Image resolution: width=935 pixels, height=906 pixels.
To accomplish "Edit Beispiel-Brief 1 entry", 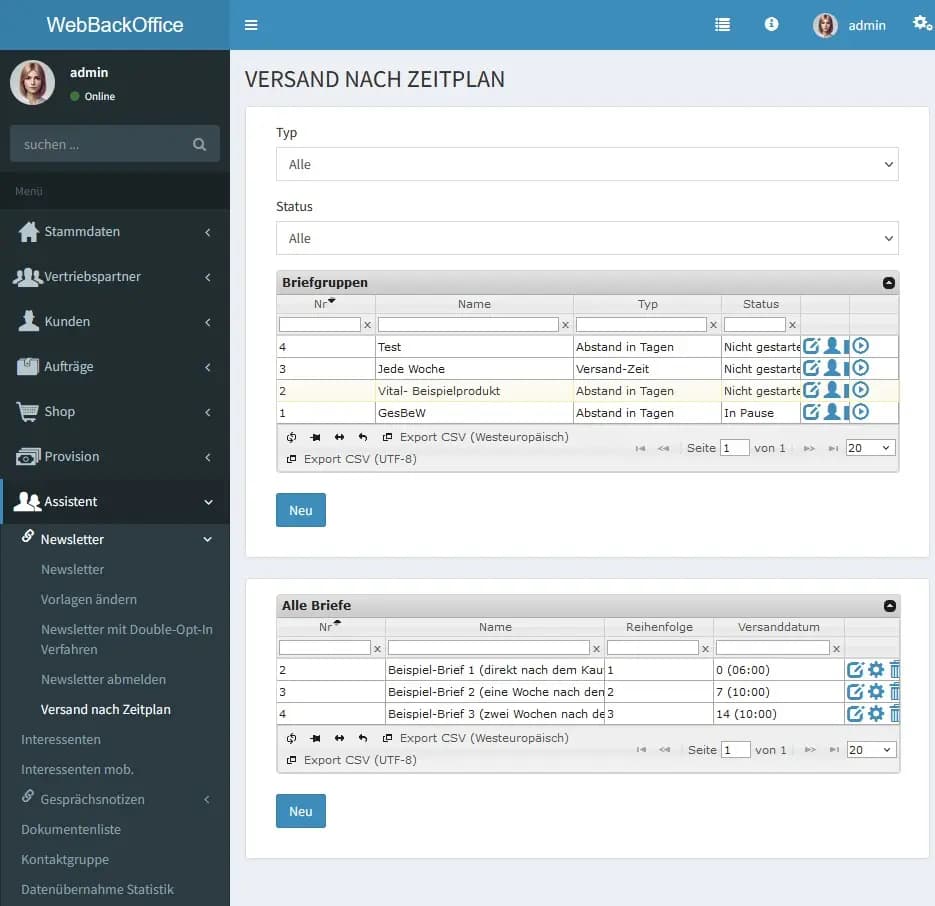I will click(855, 670).
